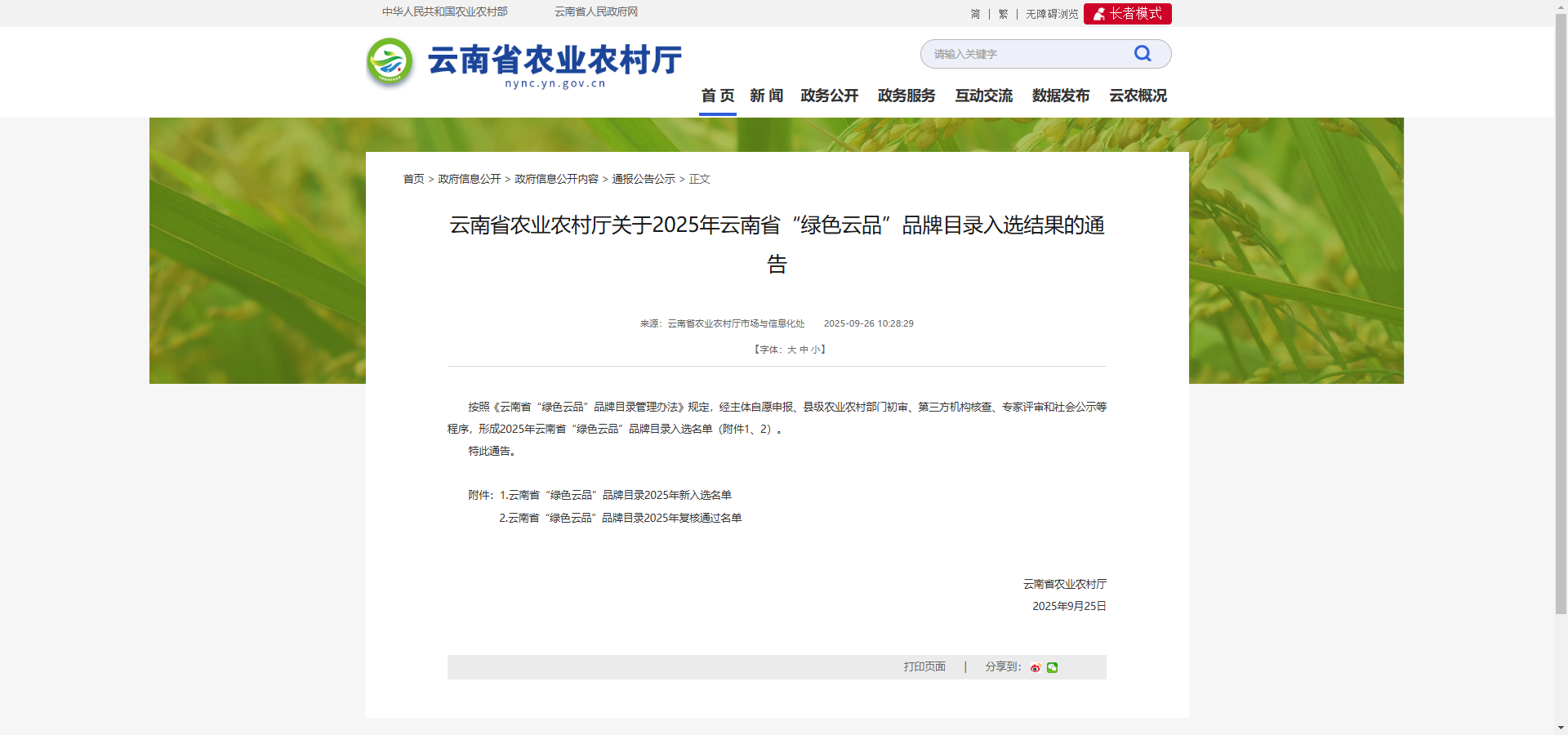Switch to simplified Chinese 简
1568x735 pixels.
coord(975,14)
